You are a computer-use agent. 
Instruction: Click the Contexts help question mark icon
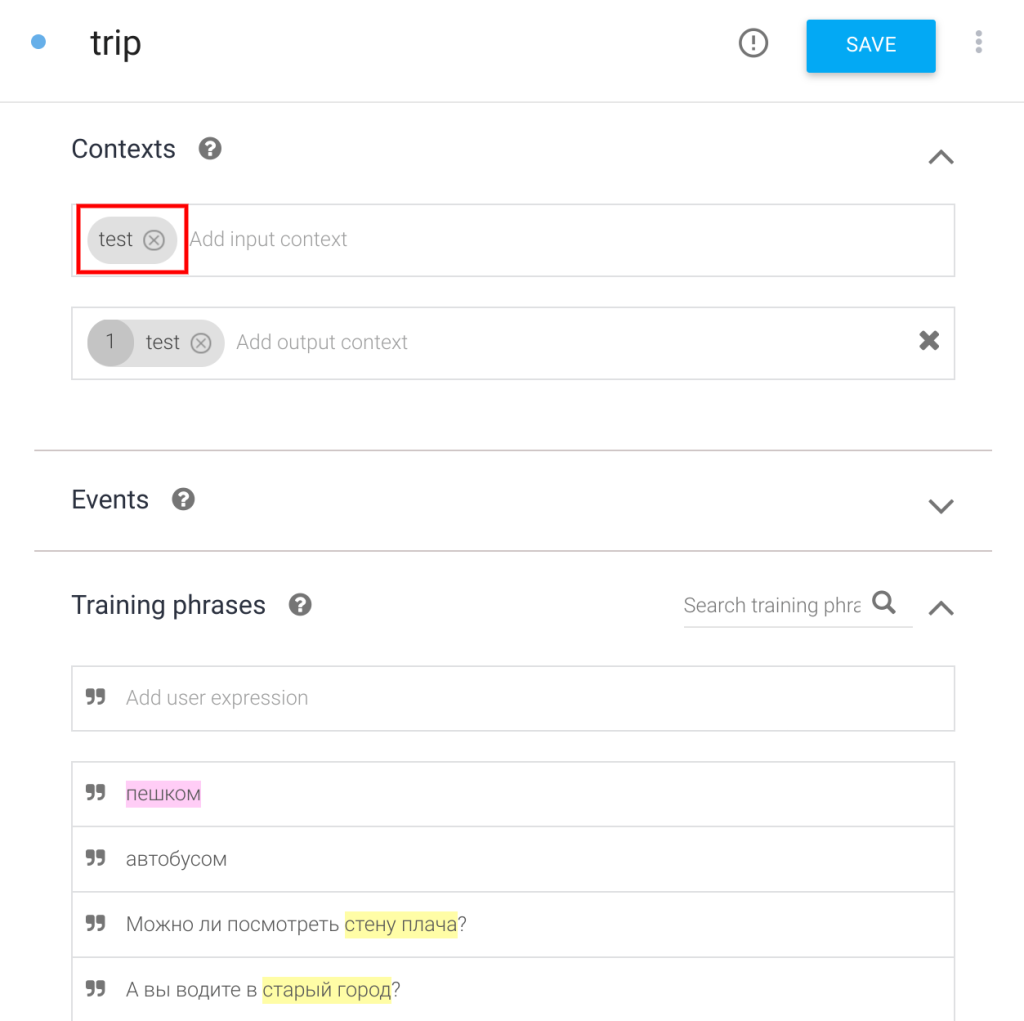click(210, 149)
